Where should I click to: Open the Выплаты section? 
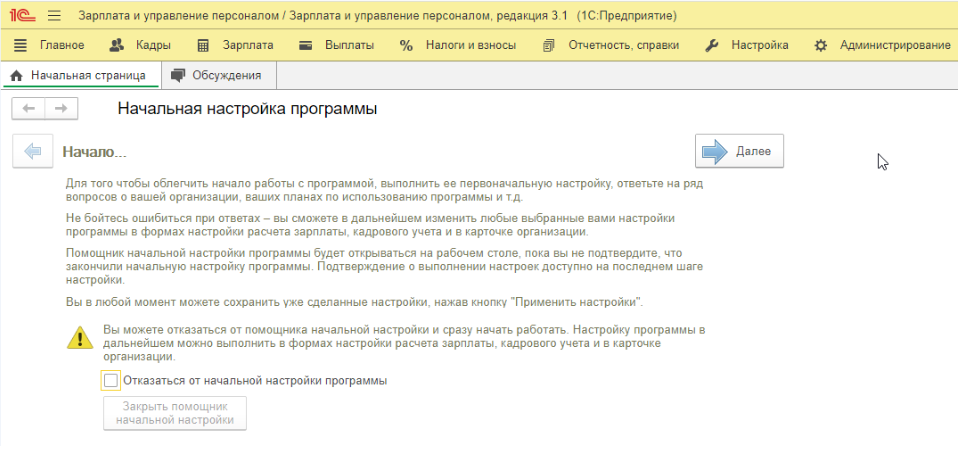click(337, 45)
